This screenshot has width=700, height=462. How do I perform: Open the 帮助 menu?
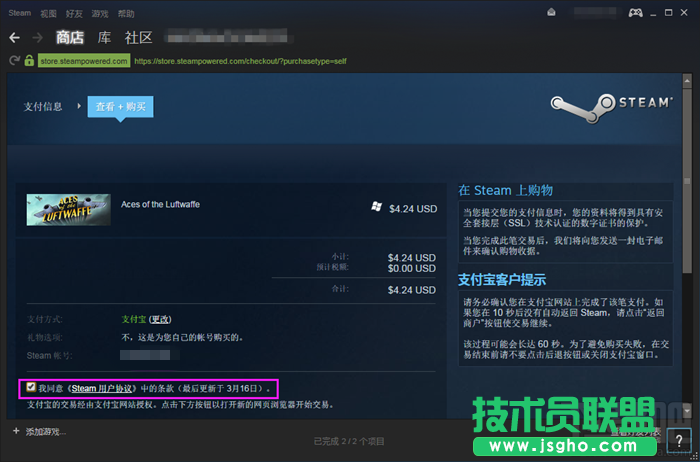click(x=126, y=13)
